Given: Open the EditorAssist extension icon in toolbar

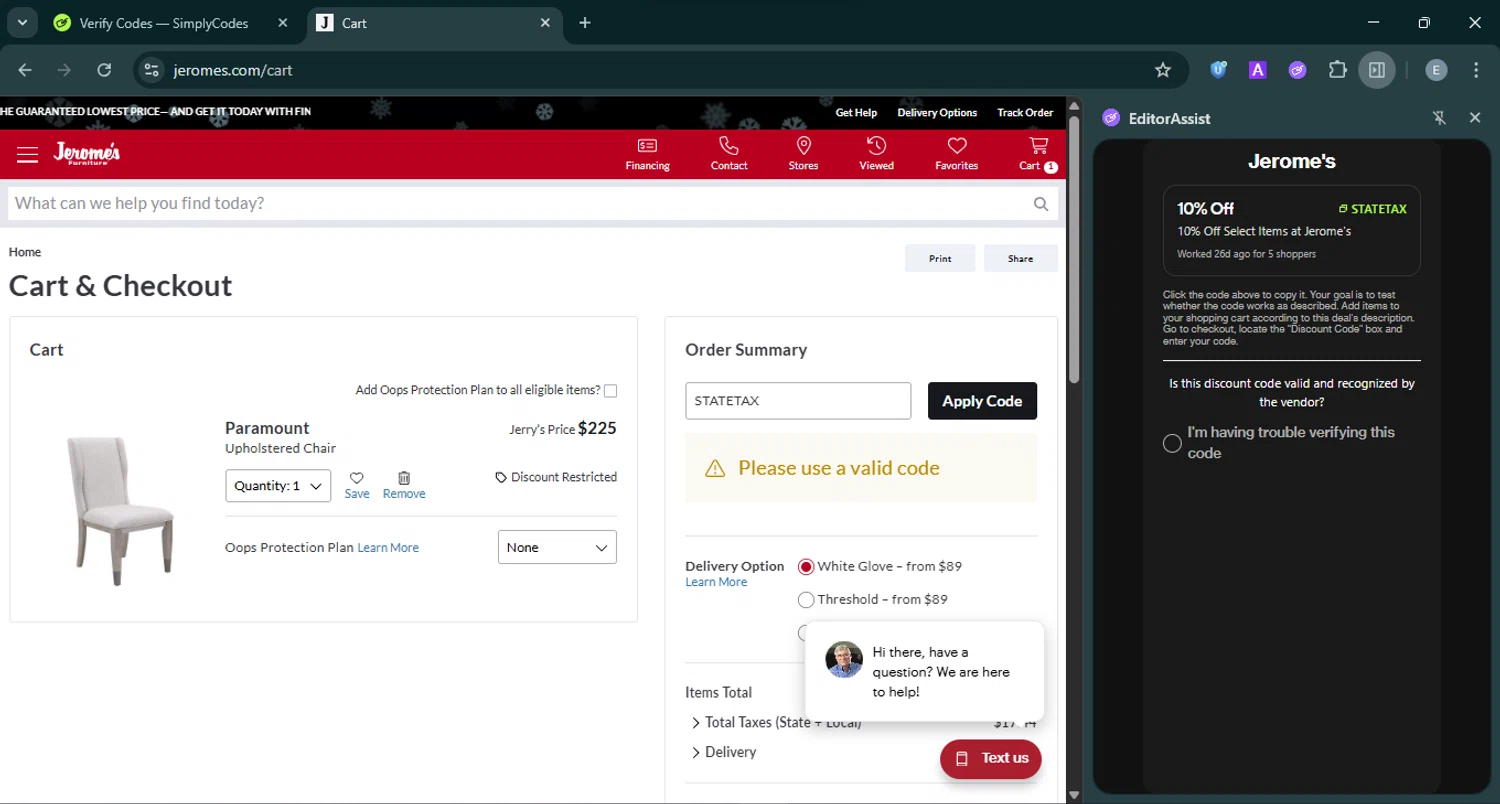Looking at the screenshot, I should tap(1297, 70).
